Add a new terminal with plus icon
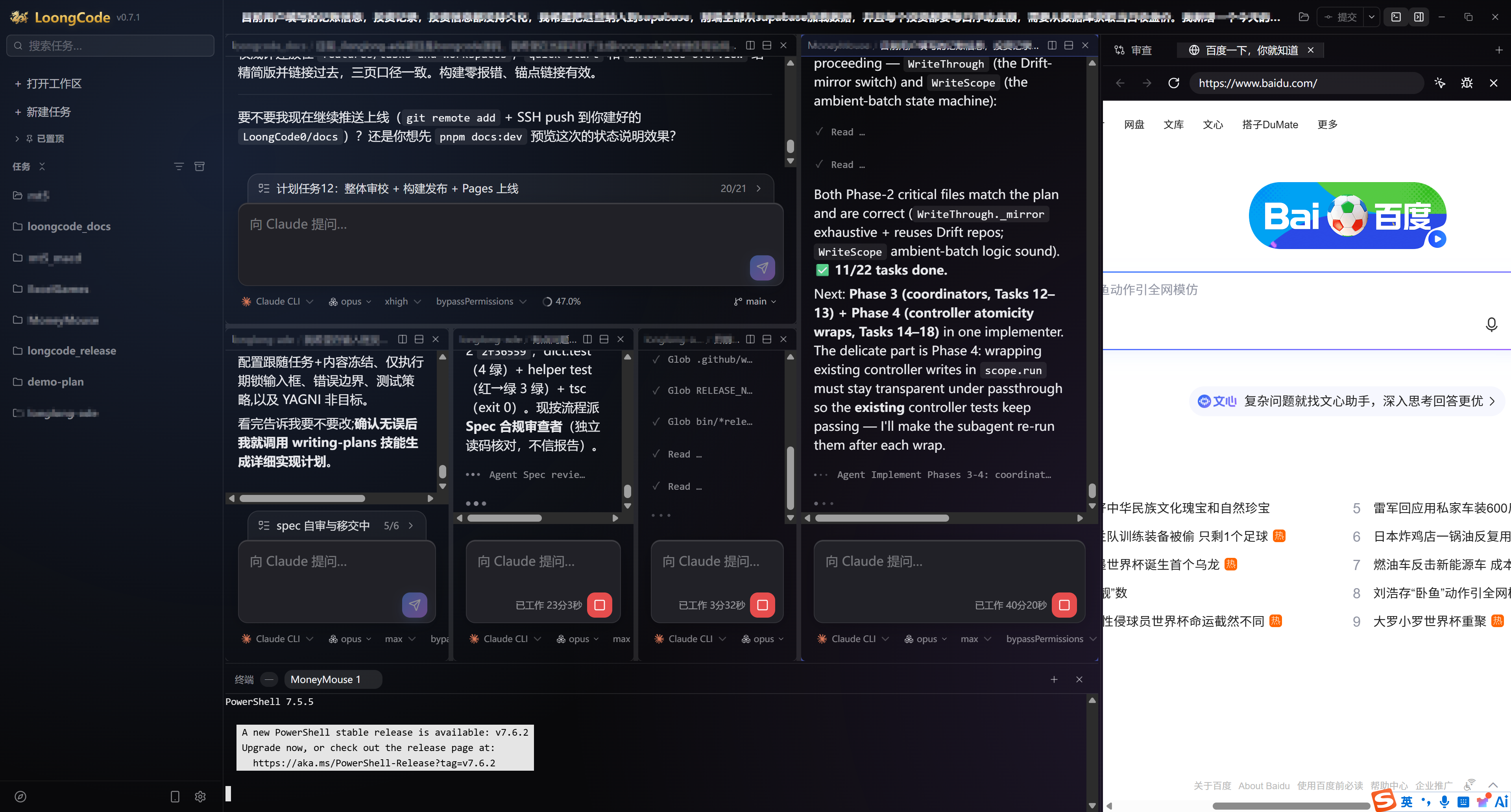The width and height of the screenshot is (1511, 812). tap(1053, 679)
